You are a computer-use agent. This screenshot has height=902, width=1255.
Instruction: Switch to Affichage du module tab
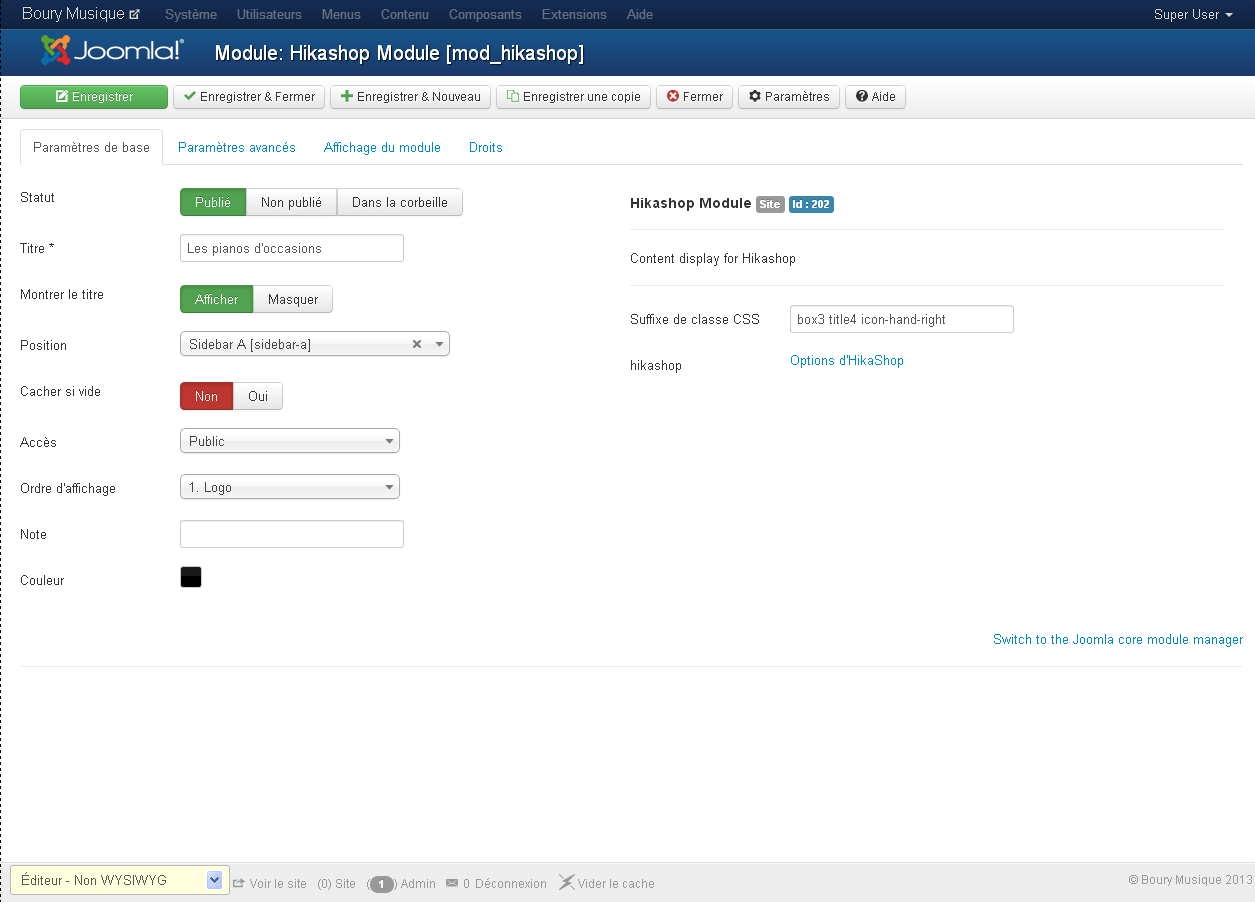point(382,147)
